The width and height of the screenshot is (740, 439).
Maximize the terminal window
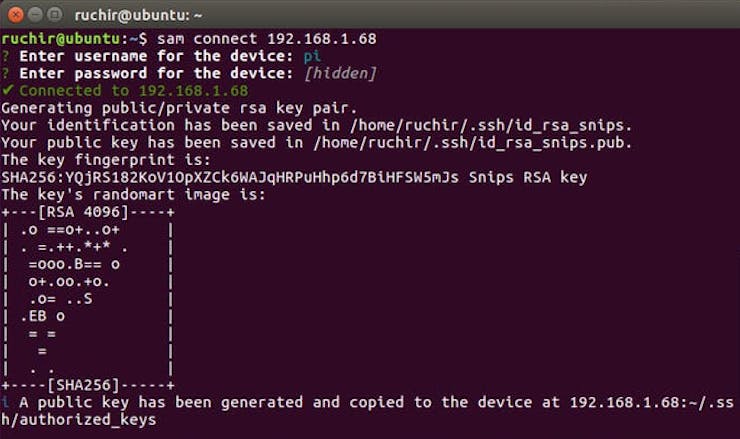tap(55, 15)
